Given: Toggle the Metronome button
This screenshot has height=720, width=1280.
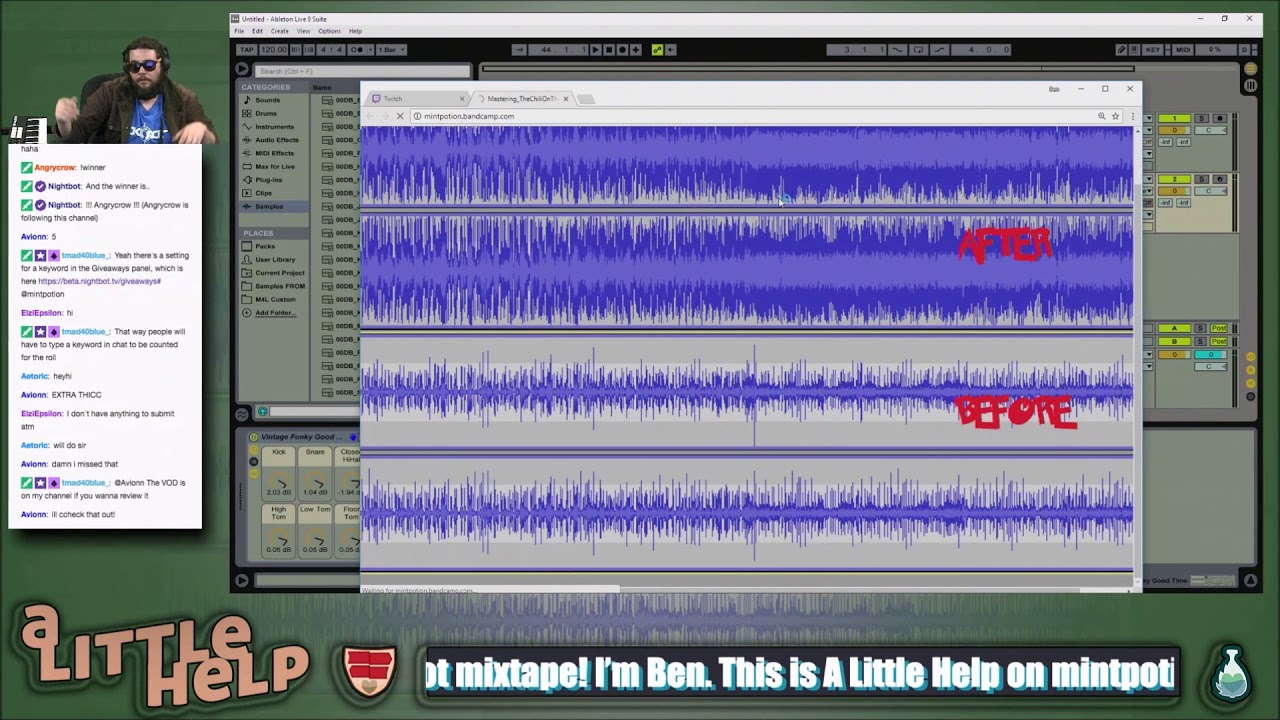Looking at the screenshot, I should coord(357,50).
